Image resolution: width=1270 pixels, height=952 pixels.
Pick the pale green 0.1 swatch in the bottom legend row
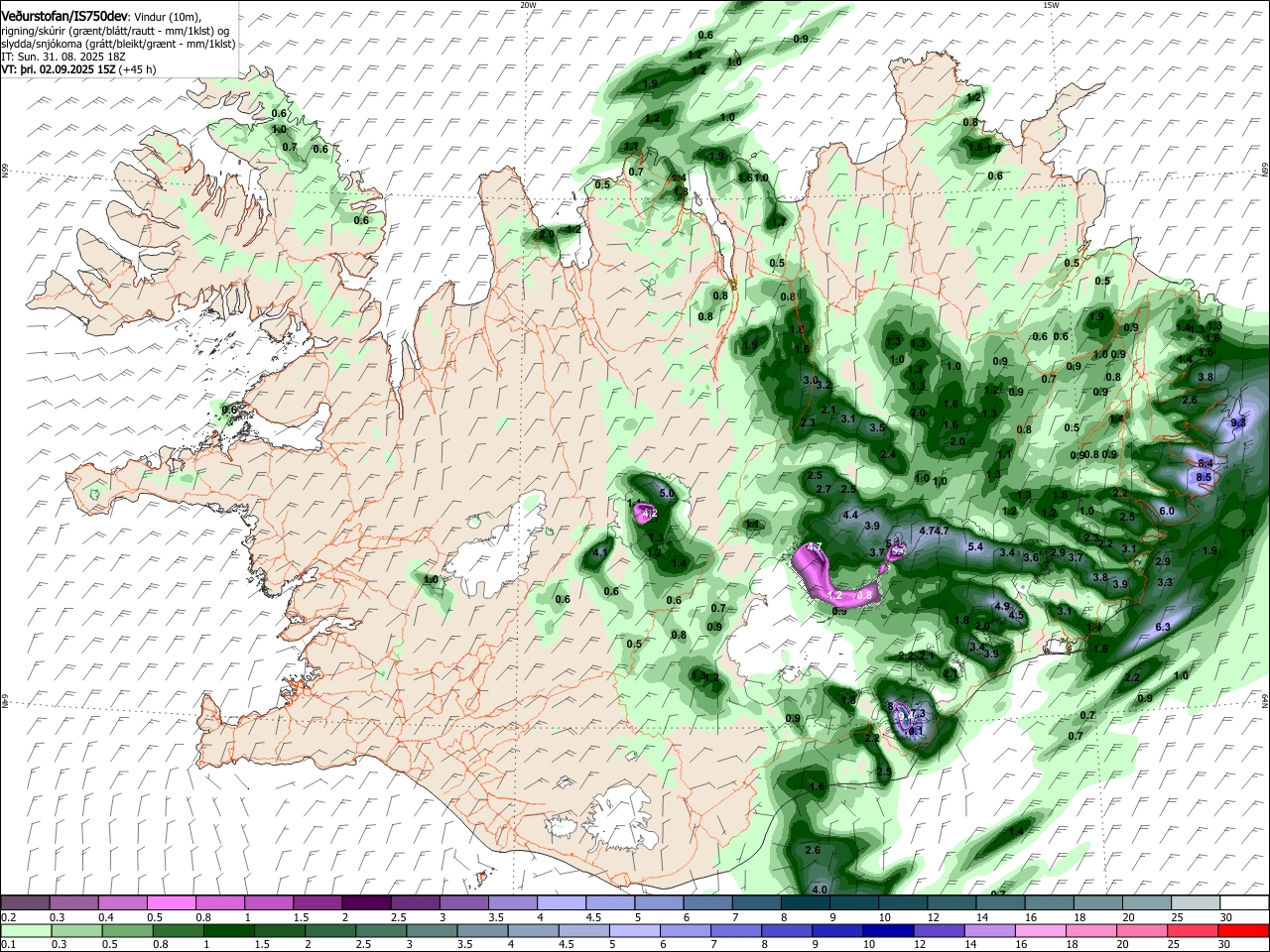pos(26,930)
